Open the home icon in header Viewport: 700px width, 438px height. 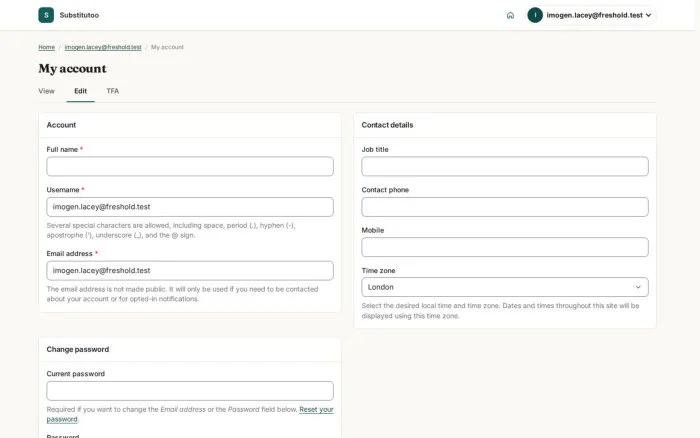click(x=510, y=15)
